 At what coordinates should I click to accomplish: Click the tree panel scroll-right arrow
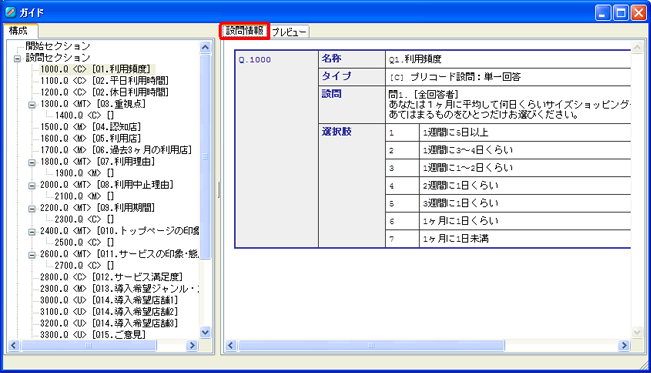192,345
